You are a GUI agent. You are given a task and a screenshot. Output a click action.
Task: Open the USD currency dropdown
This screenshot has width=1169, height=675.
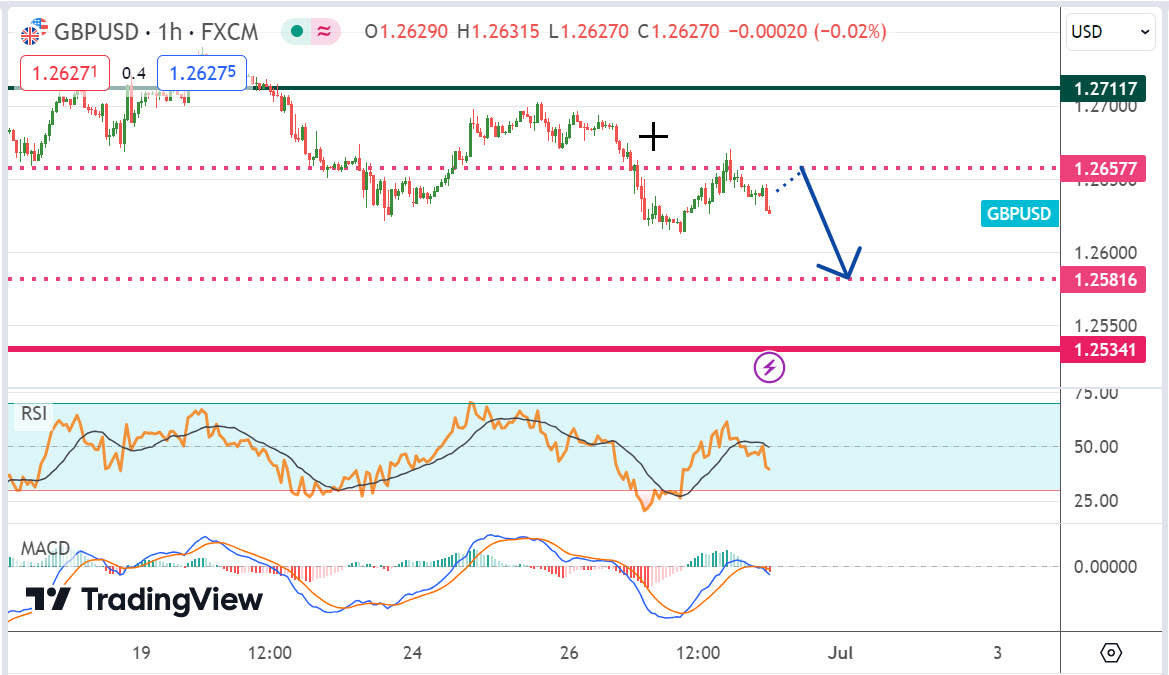1111,32
